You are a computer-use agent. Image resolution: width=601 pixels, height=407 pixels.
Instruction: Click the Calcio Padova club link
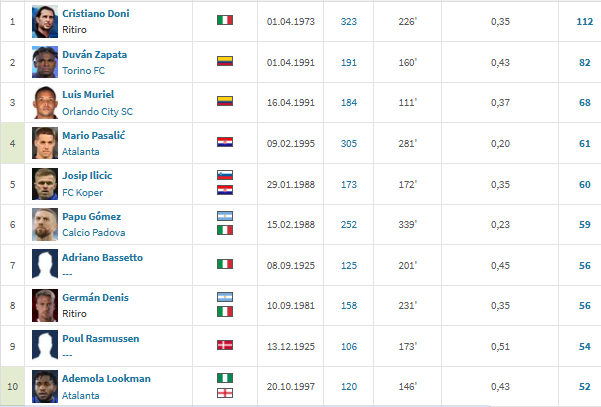[x=91, y=233]
